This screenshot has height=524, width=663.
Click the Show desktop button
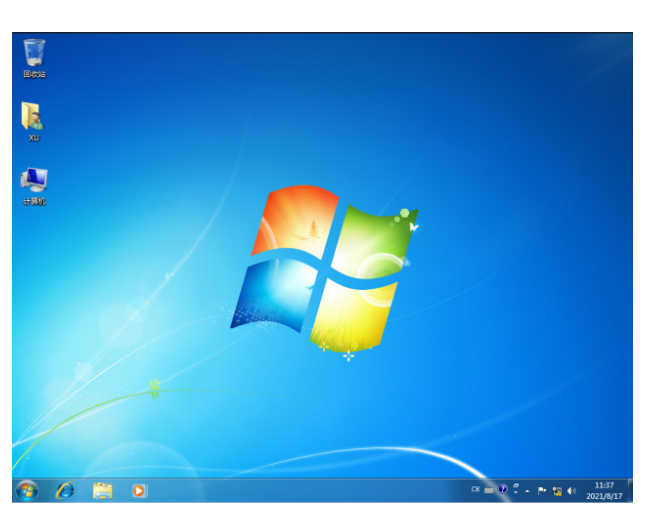630,491
